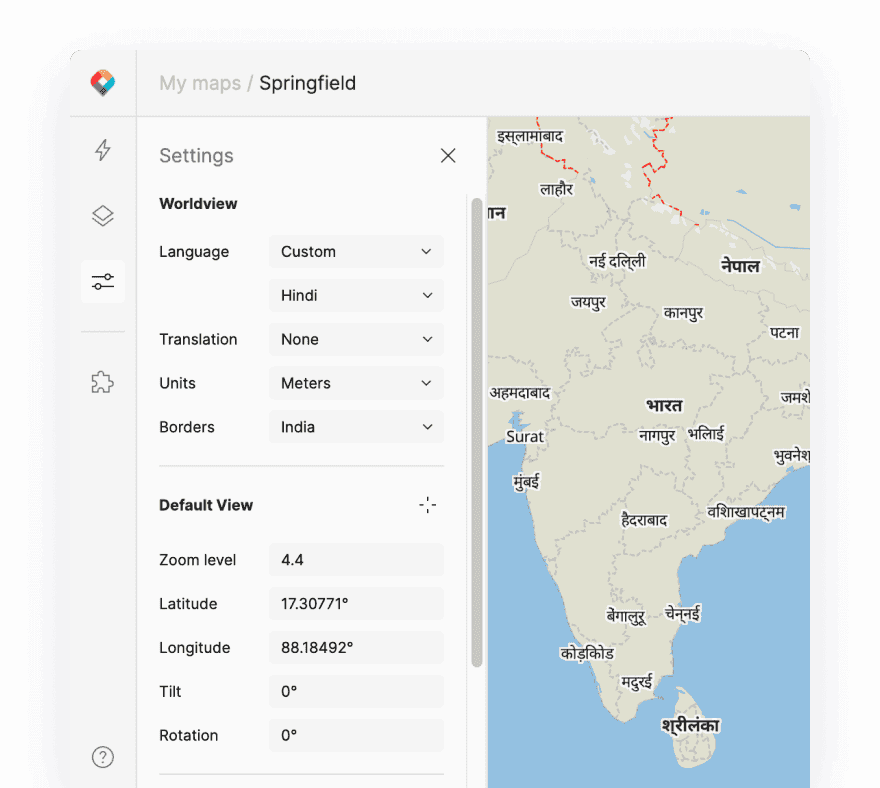Open the layers panel icon
The image size is (880, 788).
click(103, 216)
